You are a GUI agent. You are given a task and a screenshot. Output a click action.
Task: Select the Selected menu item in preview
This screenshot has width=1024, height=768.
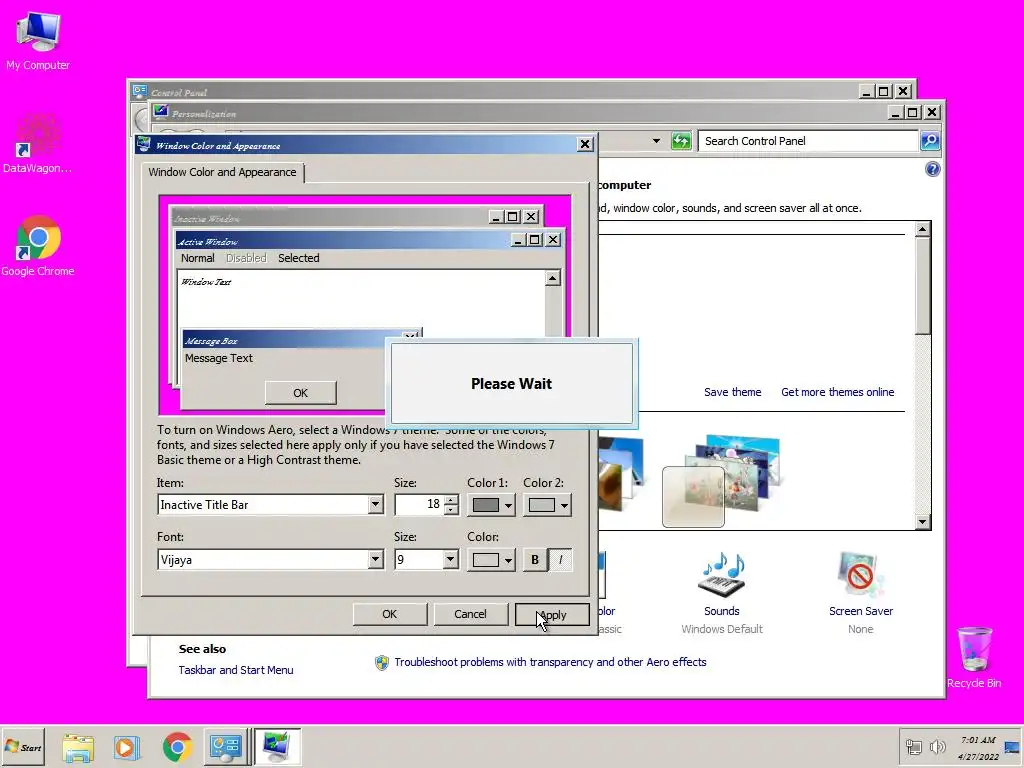click(x=298, y=258)
